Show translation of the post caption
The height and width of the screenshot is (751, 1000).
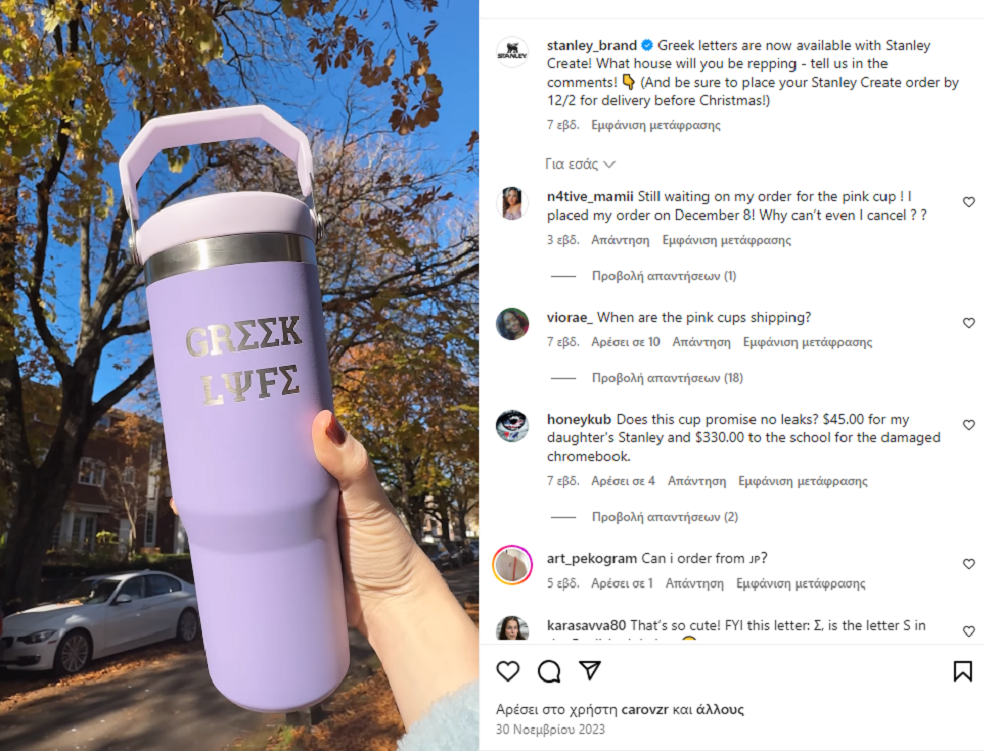pyautogui.click(x=656, y=125)
